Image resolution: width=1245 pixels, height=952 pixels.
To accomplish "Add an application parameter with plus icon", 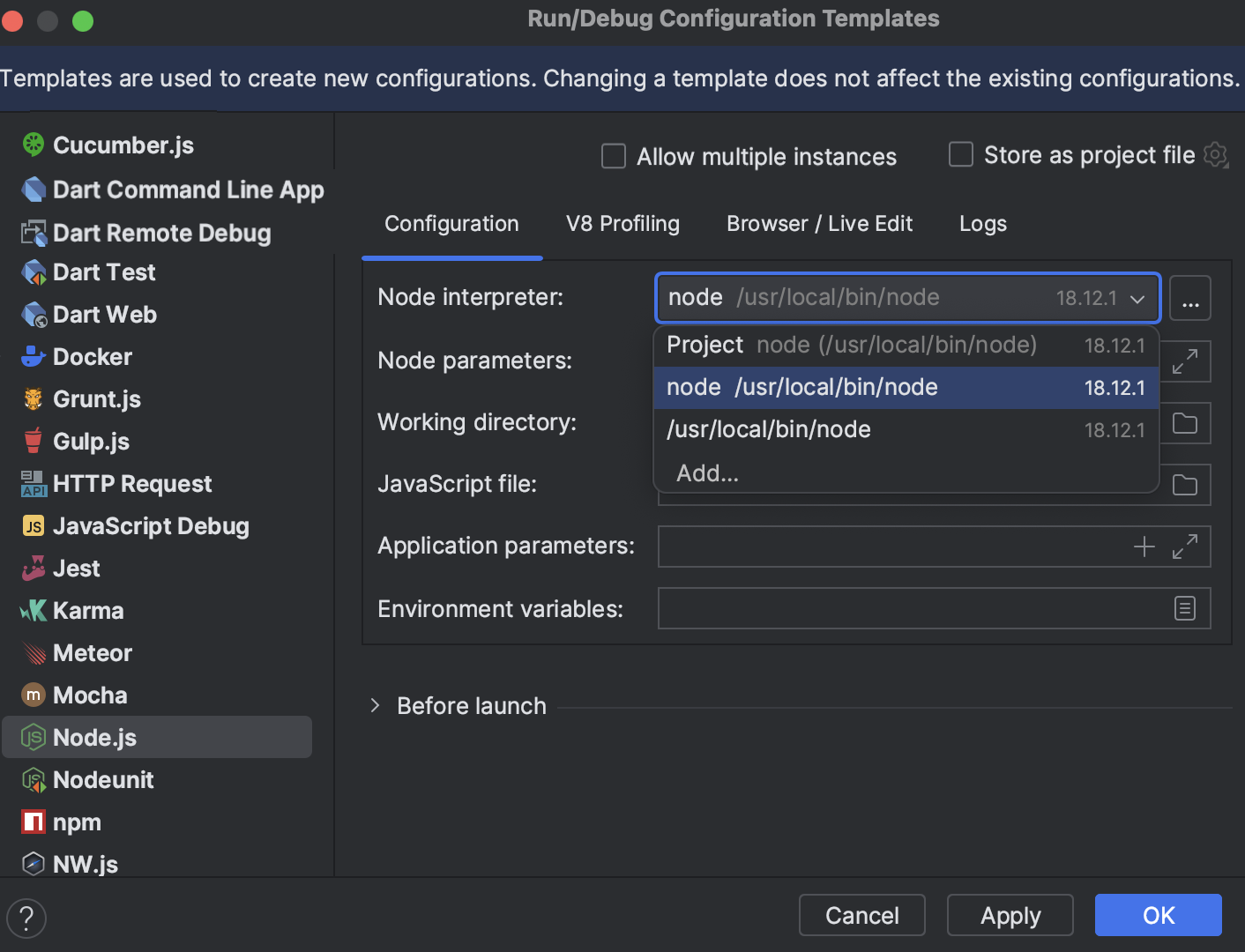I will tap(1144, 547).
